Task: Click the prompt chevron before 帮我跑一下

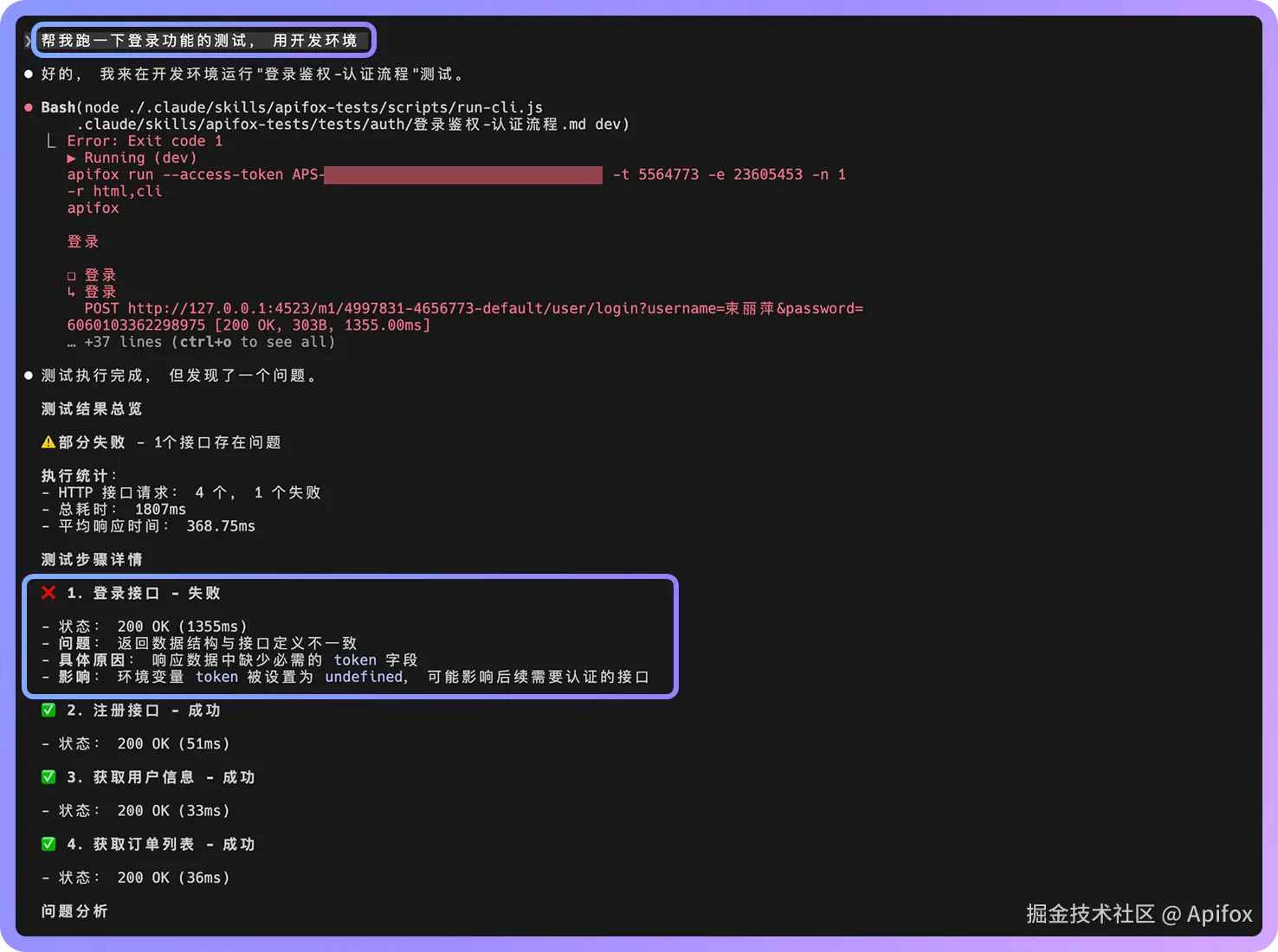Action: click(x=28, y=41)
